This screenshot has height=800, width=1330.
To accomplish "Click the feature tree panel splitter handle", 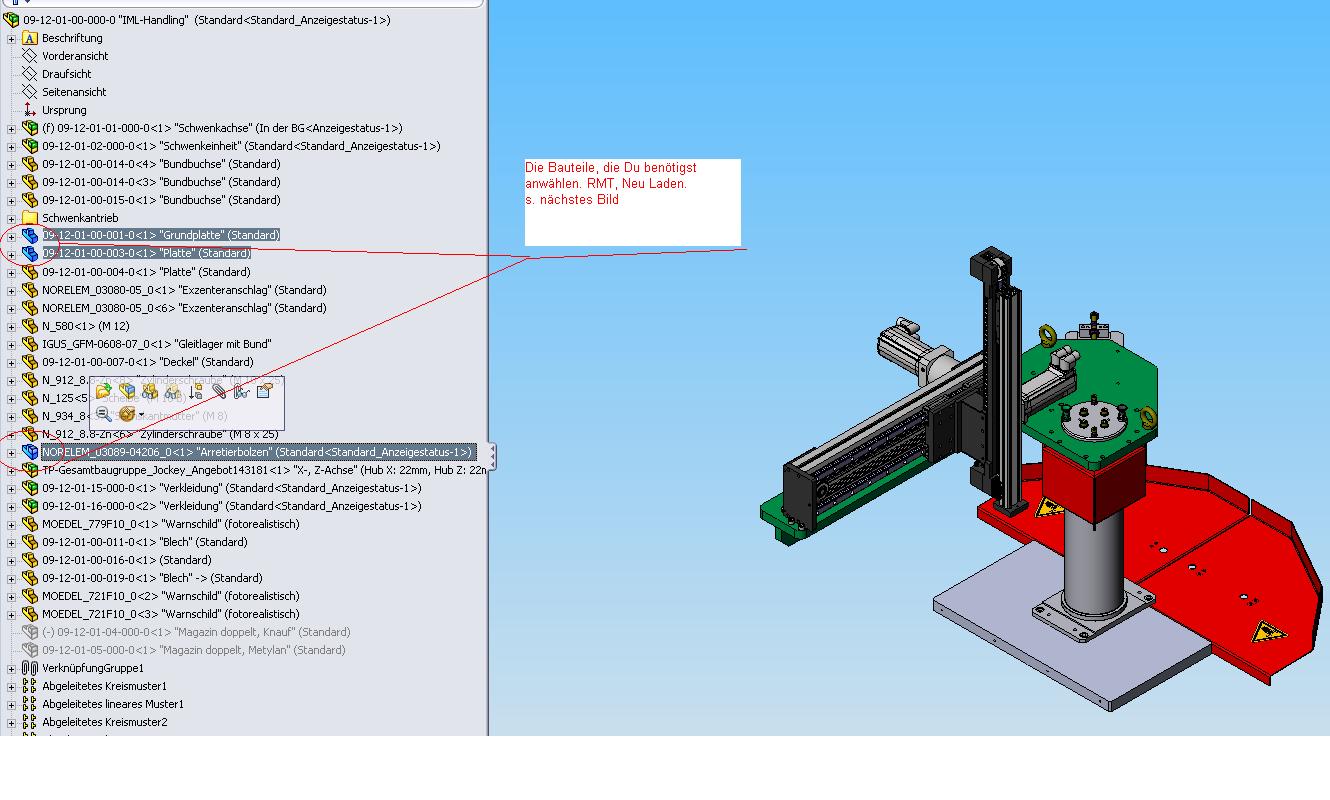I will (x=492, y=455).
